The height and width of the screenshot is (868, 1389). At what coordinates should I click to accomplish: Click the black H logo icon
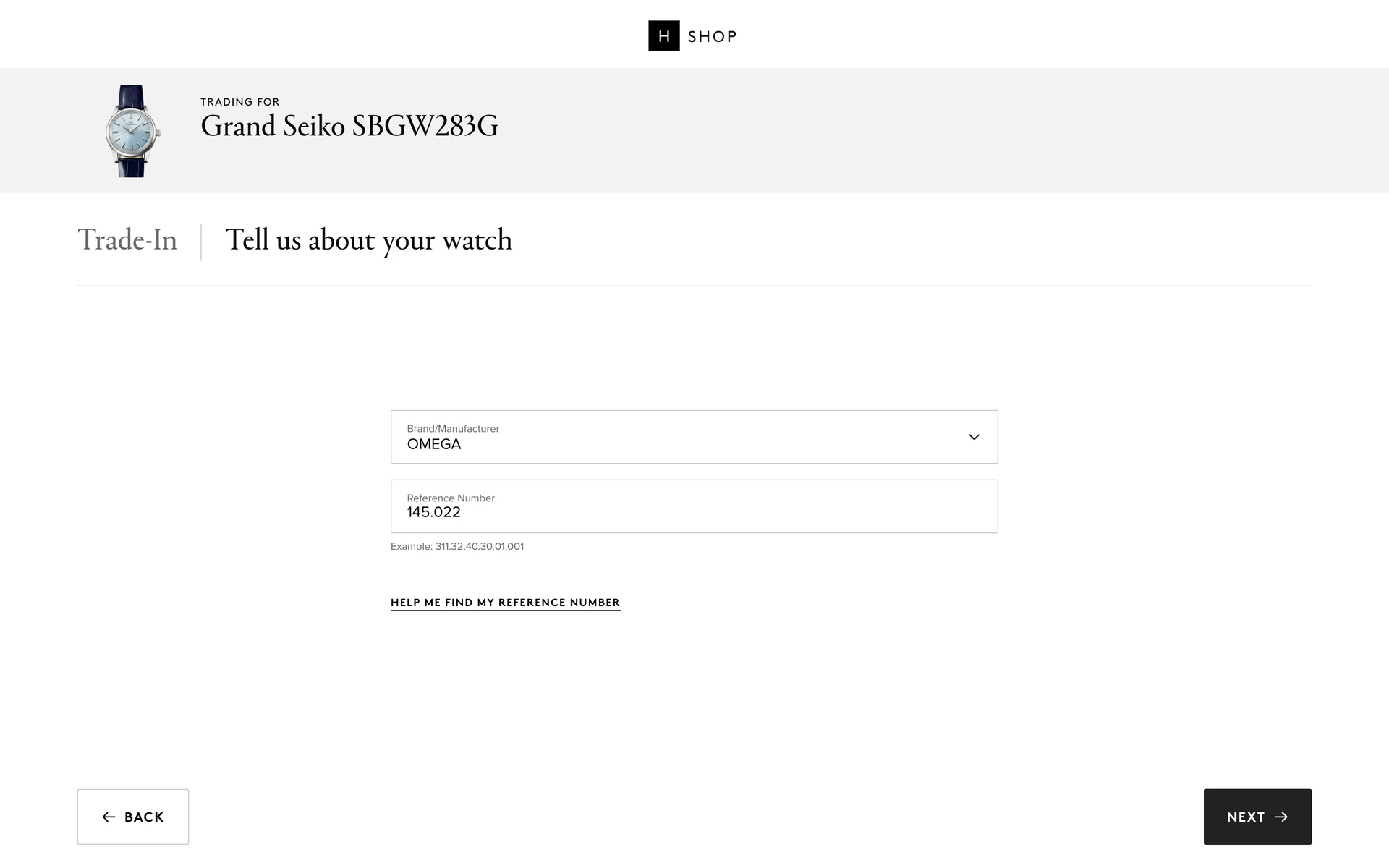coord(663,35)
